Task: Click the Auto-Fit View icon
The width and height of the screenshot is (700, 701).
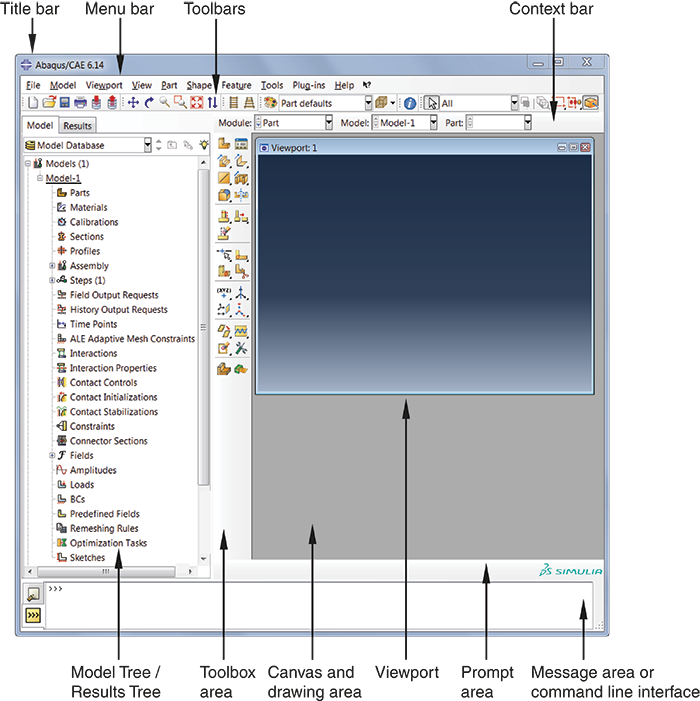Action: [x=196, y=103]
